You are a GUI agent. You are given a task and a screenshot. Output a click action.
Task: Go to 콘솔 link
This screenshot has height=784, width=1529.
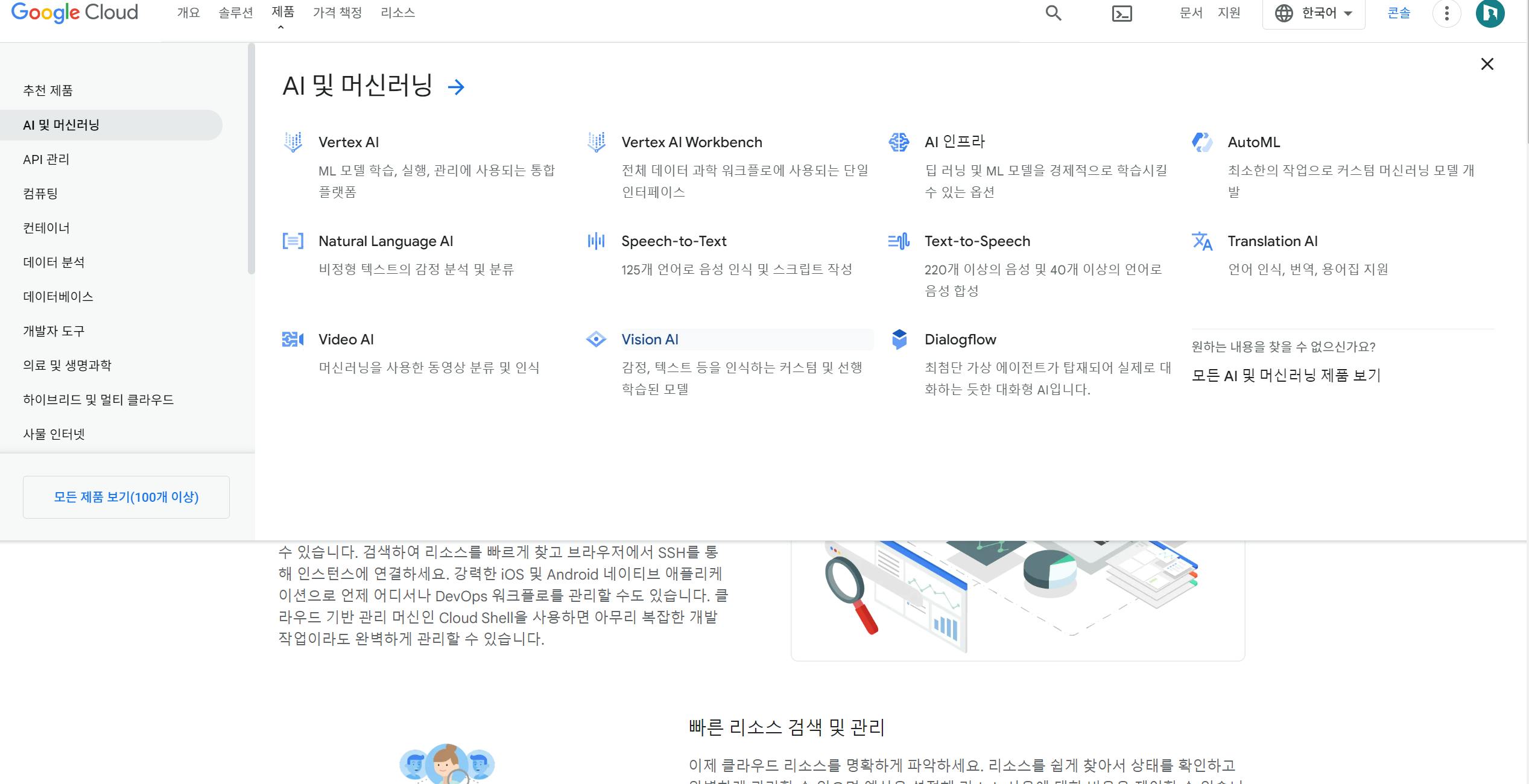[1399, 13]
